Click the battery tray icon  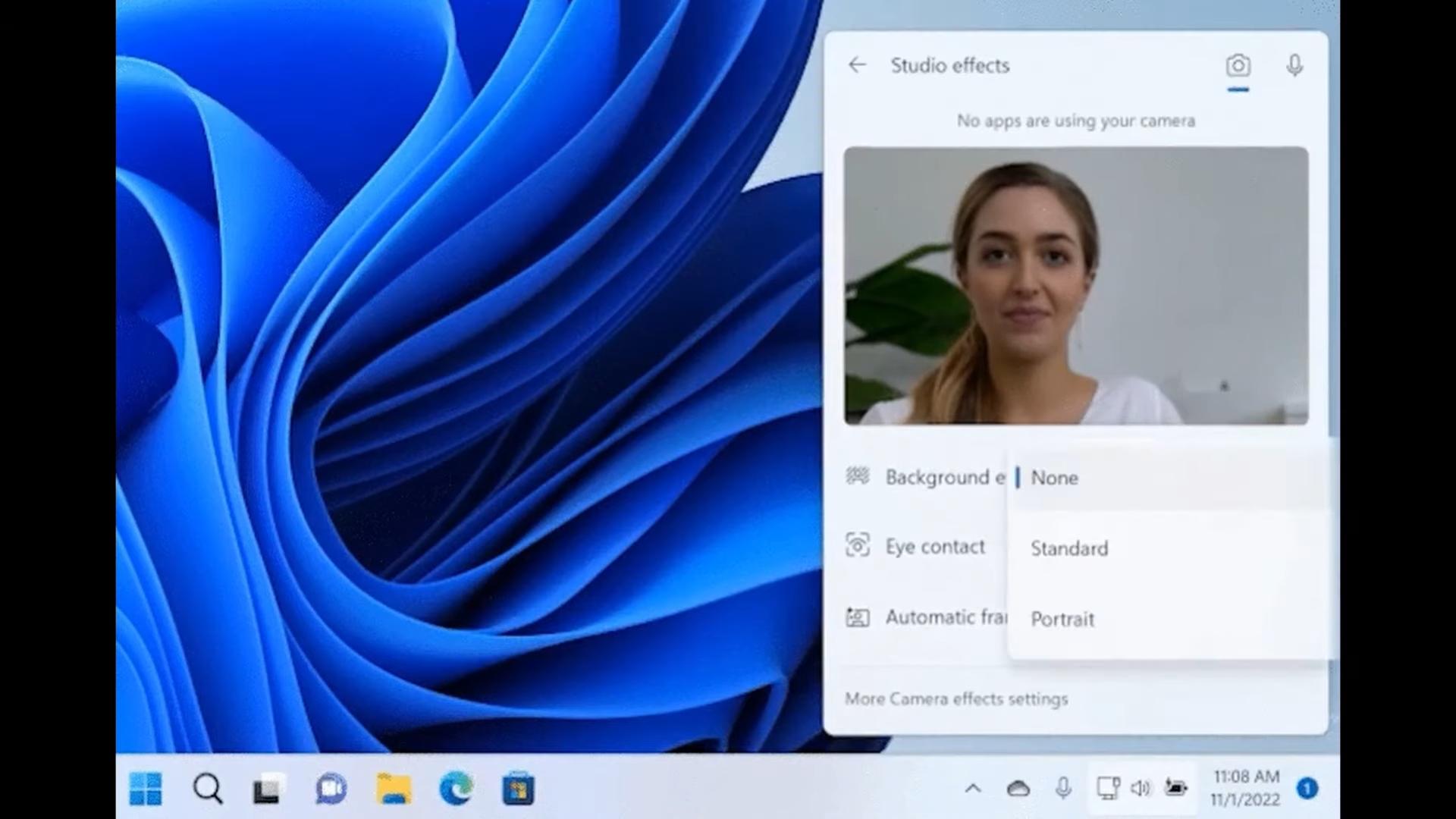tap(1176, 788)
